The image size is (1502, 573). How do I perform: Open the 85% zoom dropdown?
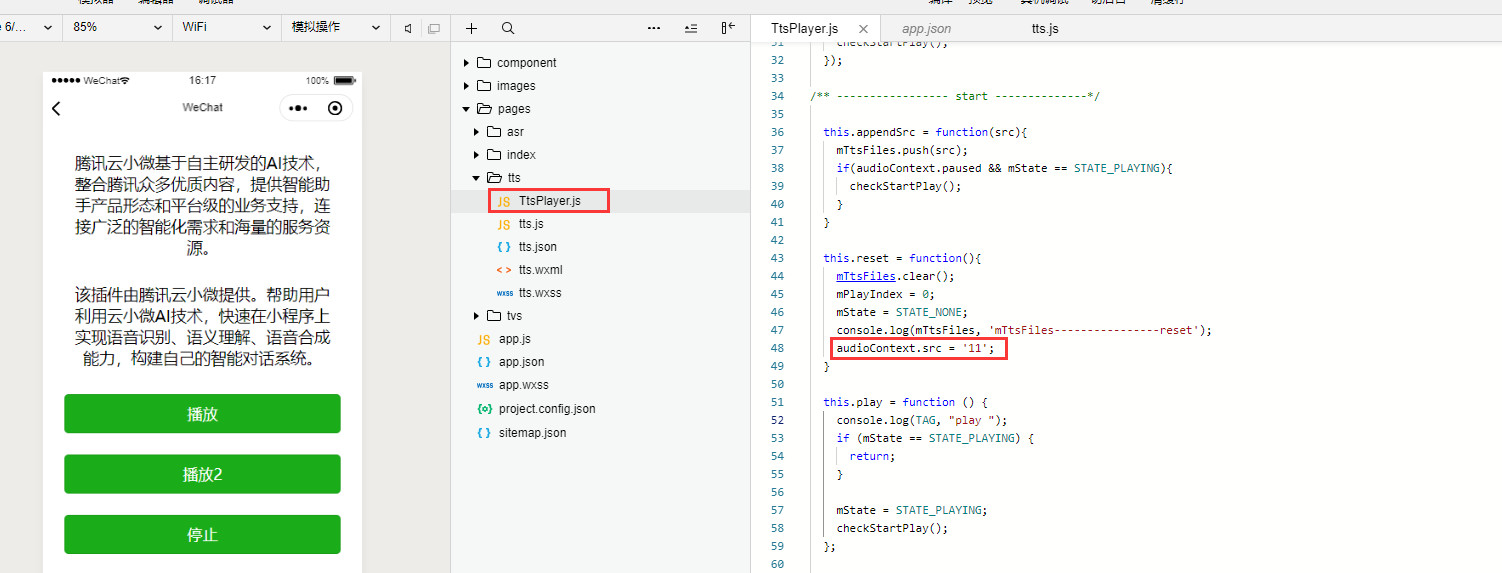point(118,27)
